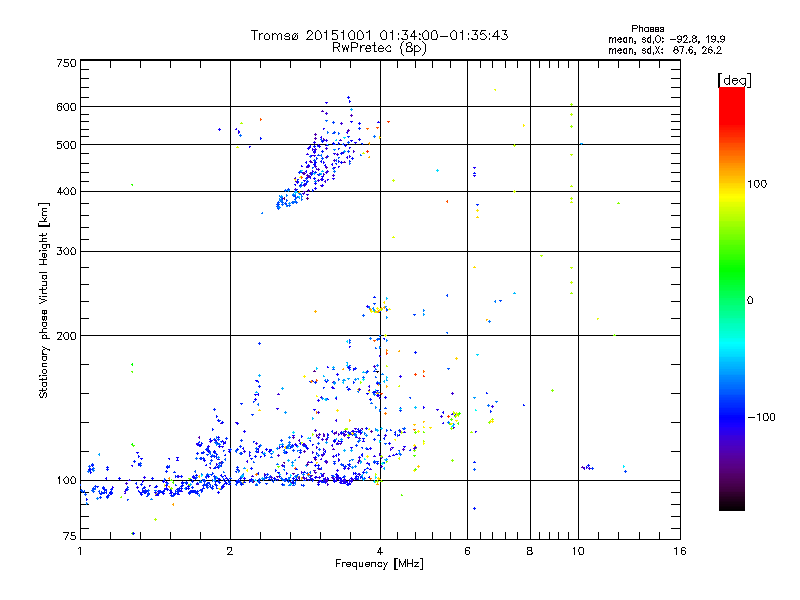Click the phase colorbar gradient
This screenshot has height=600, width=800.
732,298
